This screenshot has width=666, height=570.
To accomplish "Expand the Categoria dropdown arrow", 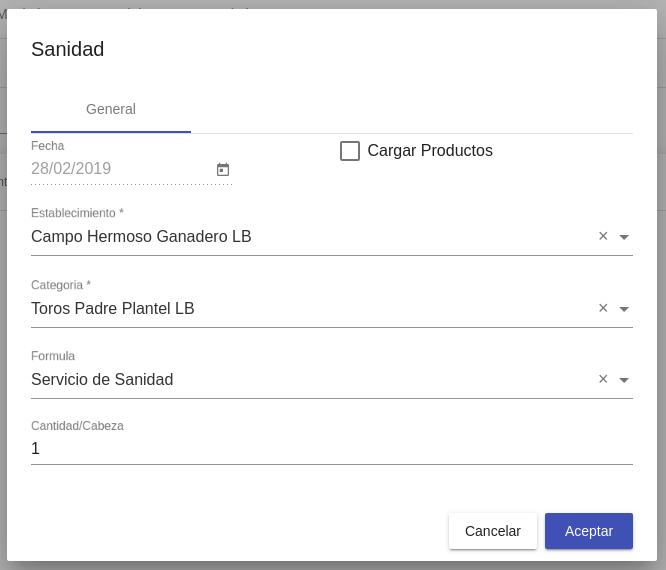I will point(624,309).
